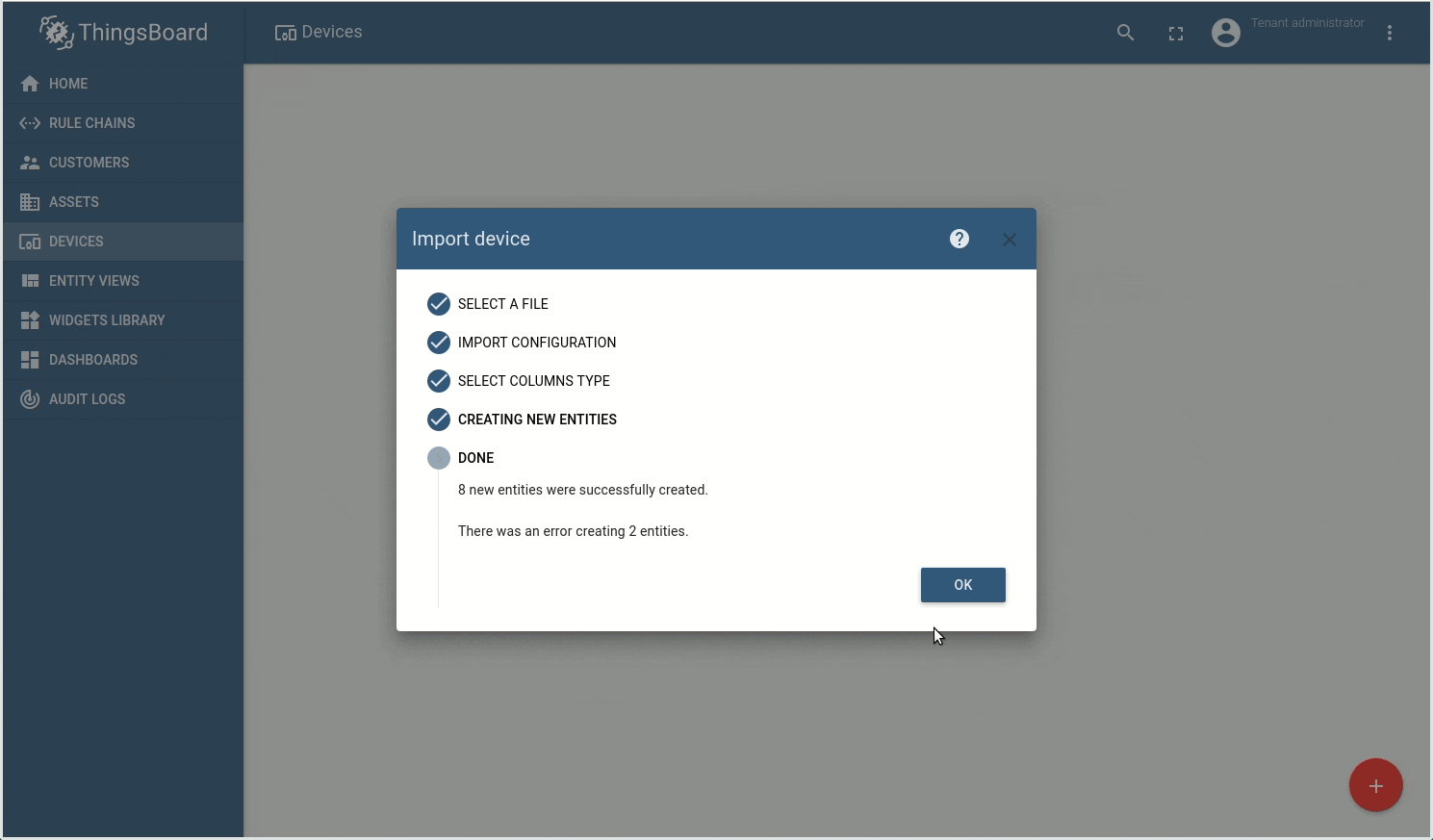Select the grey DONE step indicator
1433x840 pixels.
pos(439,458)
